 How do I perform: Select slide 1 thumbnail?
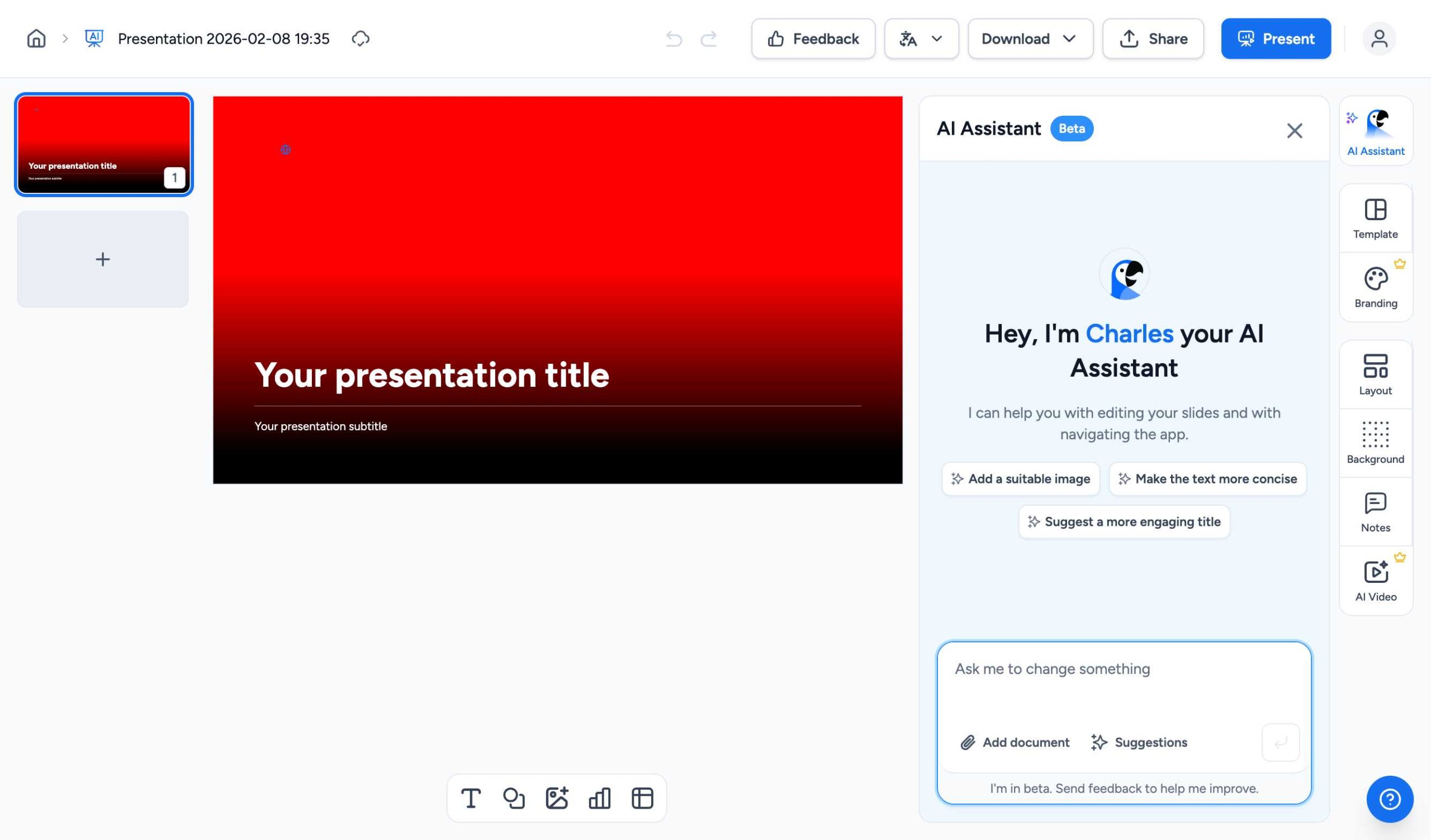(104, 145)
